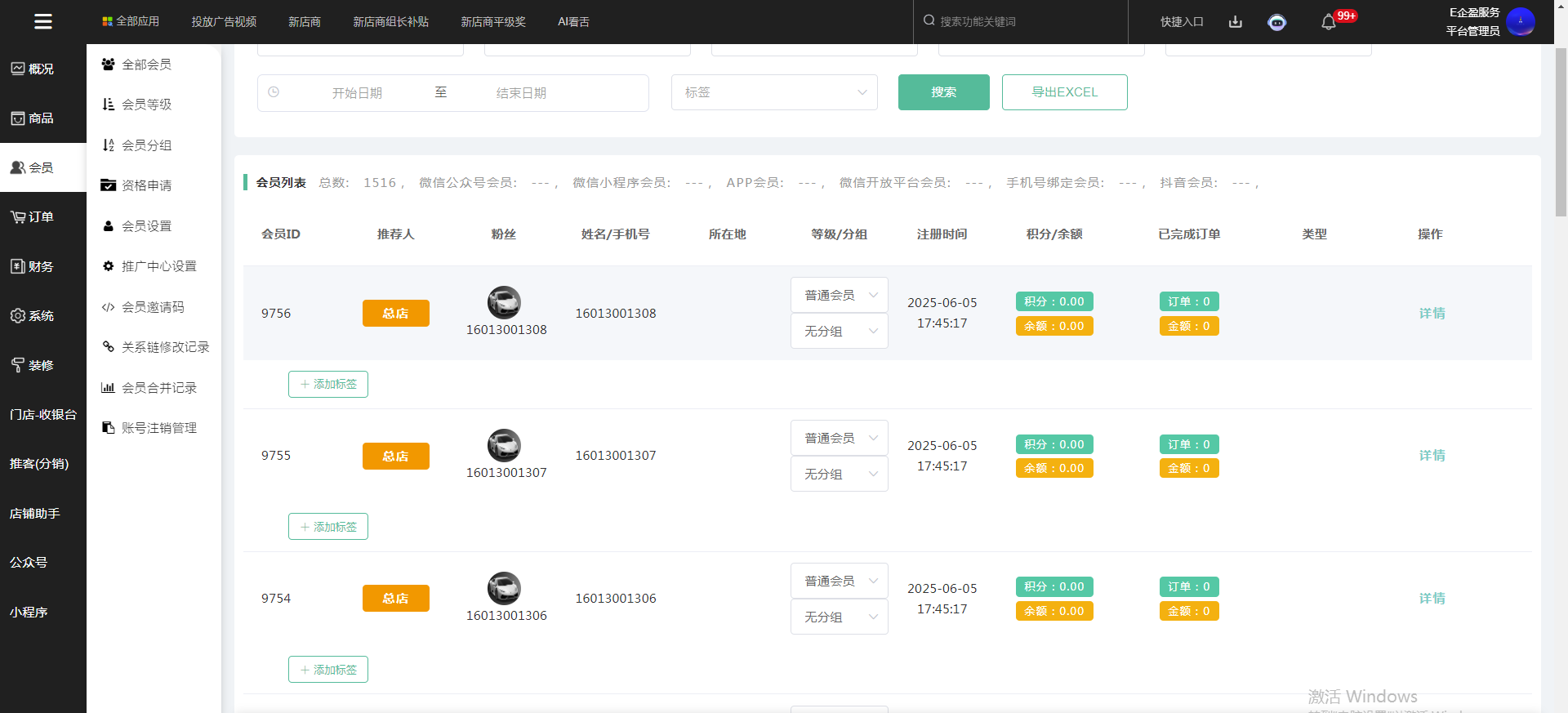This screenshot has width=1568, height=713.
Task: Click 添加标签 for member 9754
Action: click(328, 670)
